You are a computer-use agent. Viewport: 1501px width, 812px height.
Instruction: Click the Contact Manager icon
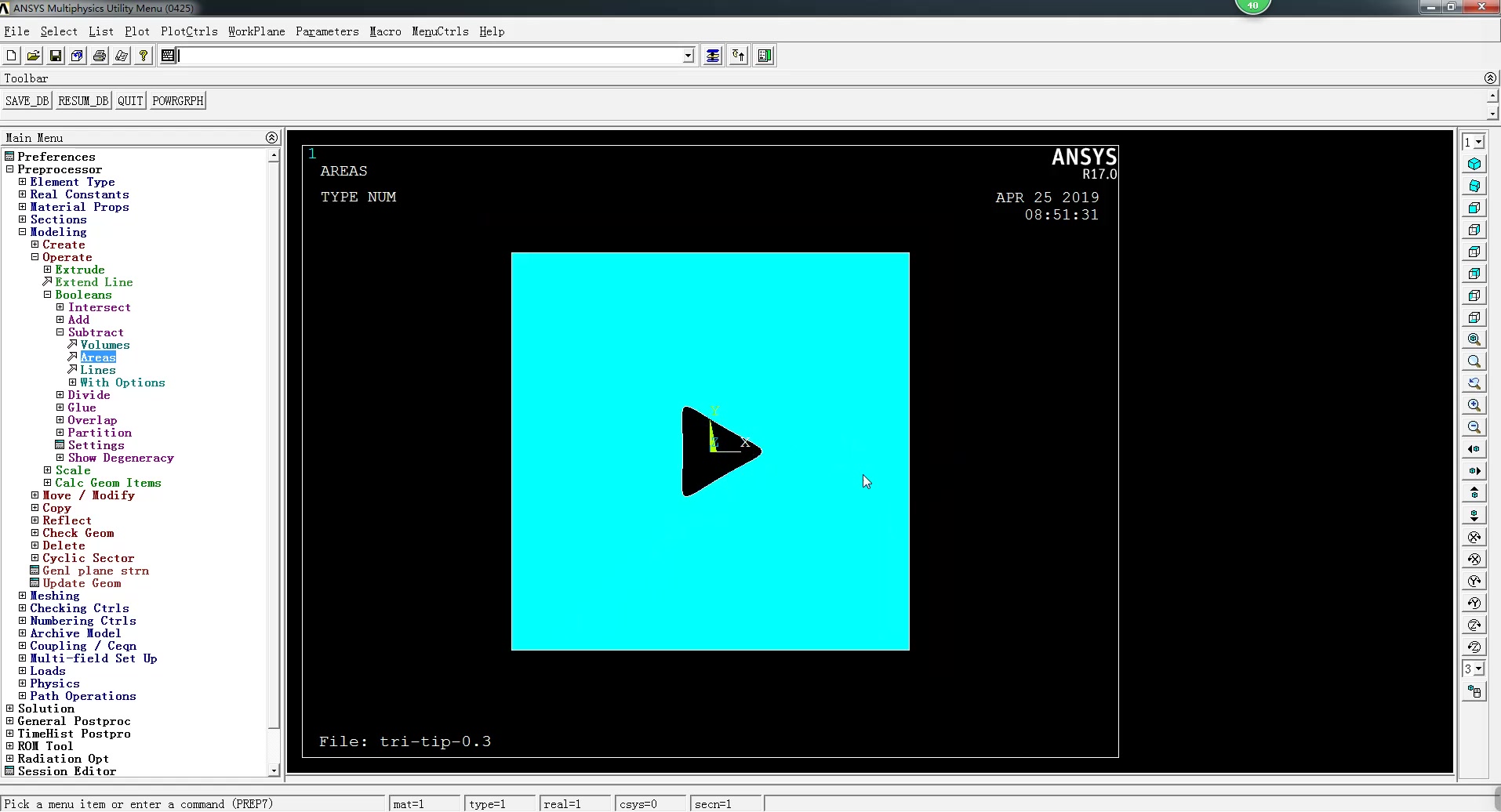pos(765,56)
